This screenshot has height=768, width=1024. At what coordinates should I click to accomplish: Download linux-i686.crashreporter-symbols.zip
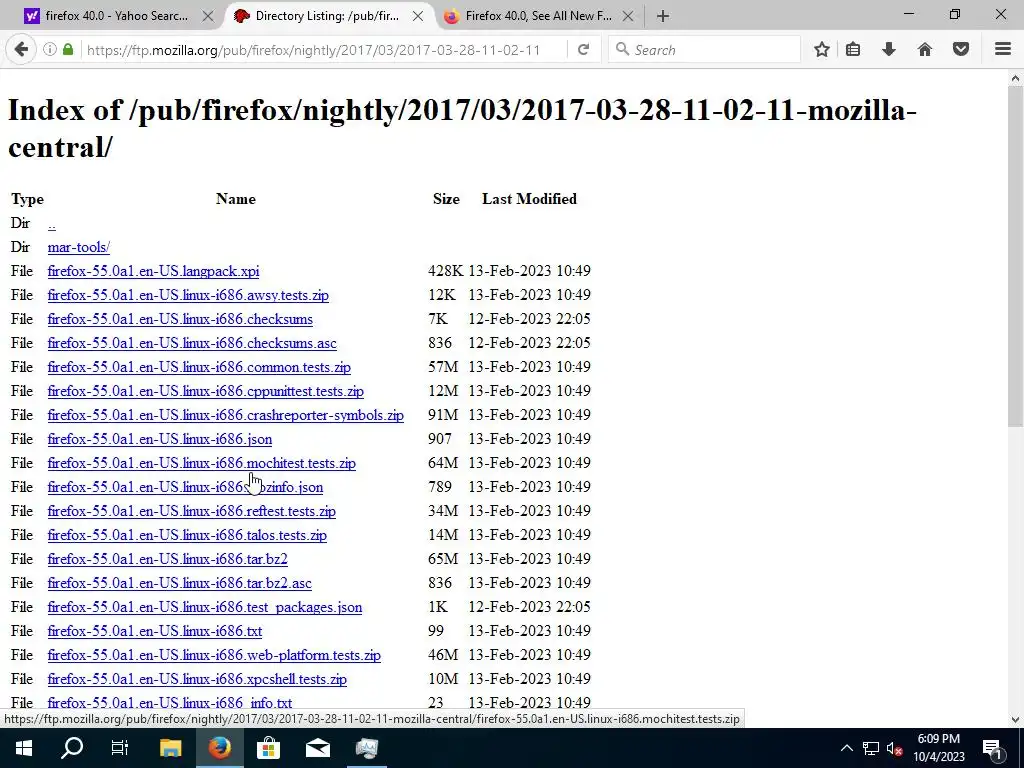[225, 415]
